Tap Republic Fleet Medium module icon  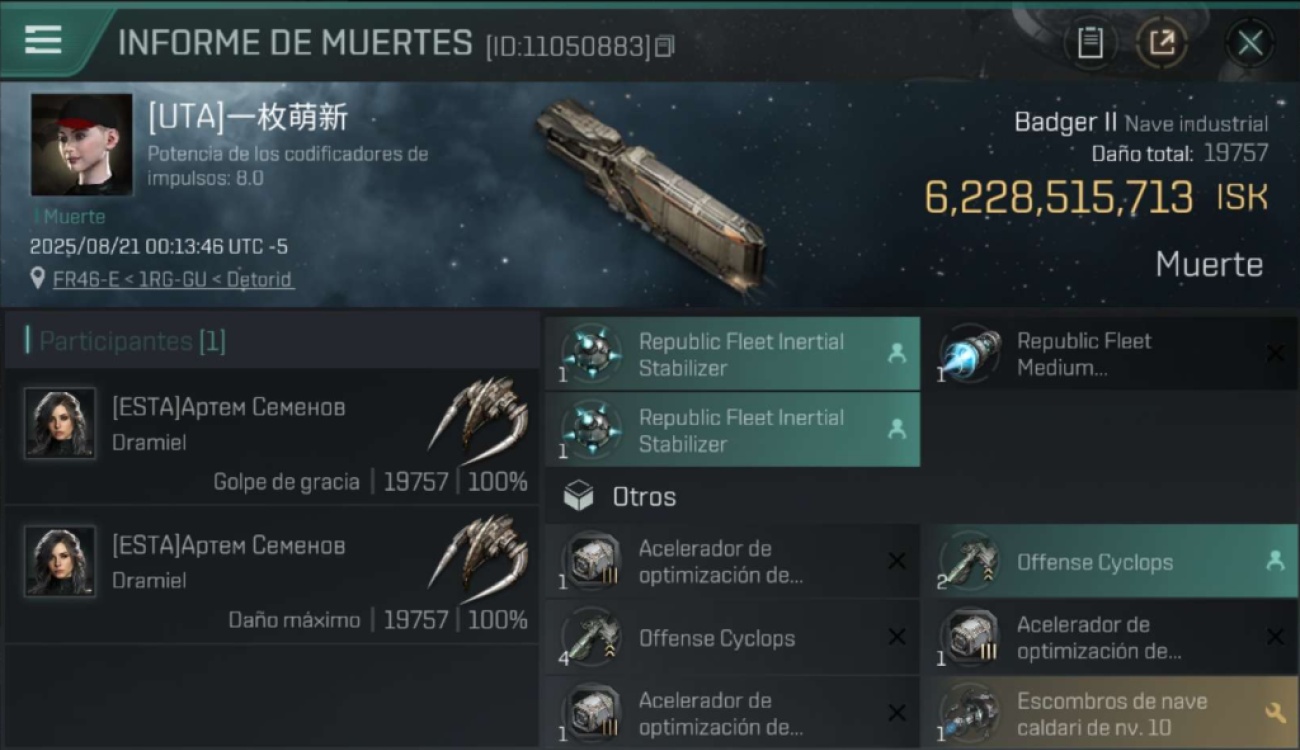pos(970,354)
